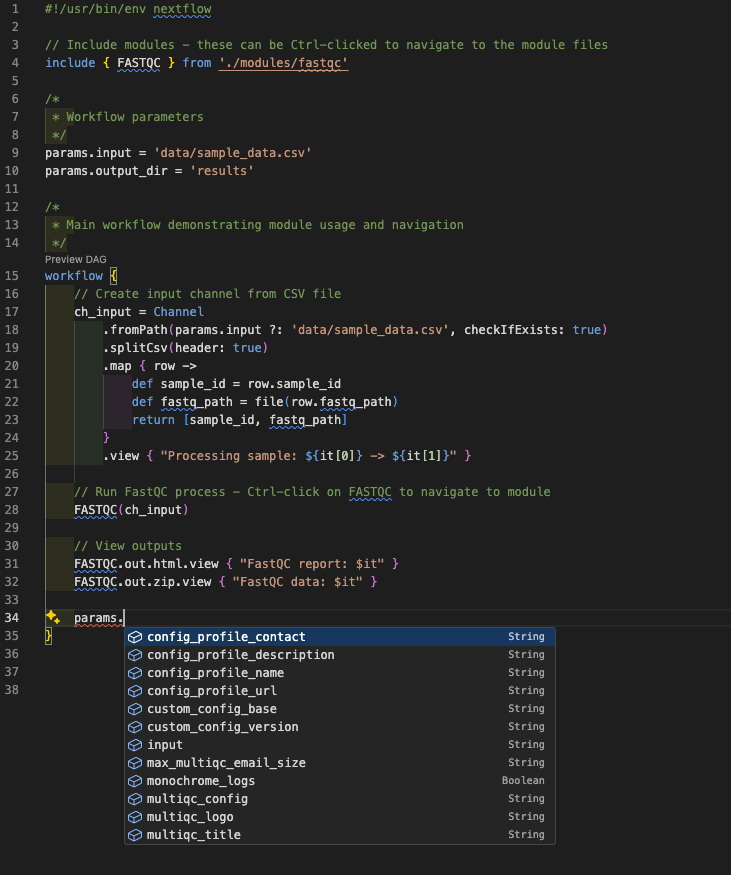Click the FASTQC(ch_input) call on line 28
The height and width of the screenshot is (875, 731).
[131, 510]
